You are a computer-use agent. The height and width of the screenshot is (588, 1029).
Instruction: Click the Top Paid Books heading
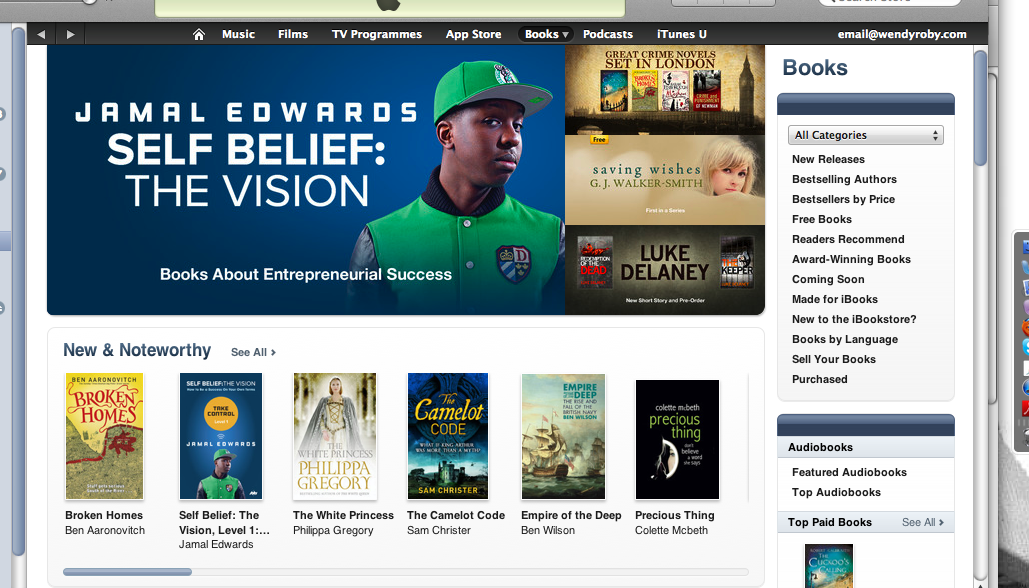(x=830, y=522)
